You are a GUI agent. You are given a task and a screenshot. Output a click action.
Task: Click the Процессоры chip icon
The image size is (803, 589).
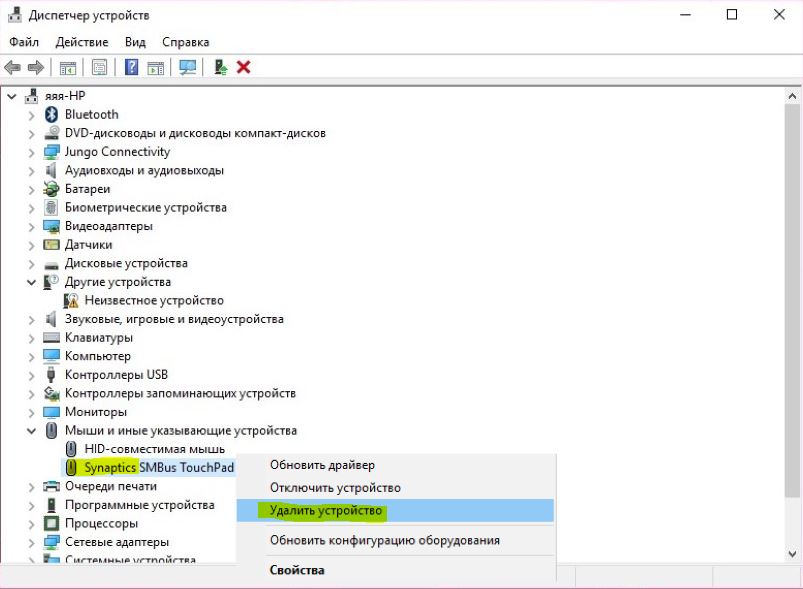tap(51, 523)
